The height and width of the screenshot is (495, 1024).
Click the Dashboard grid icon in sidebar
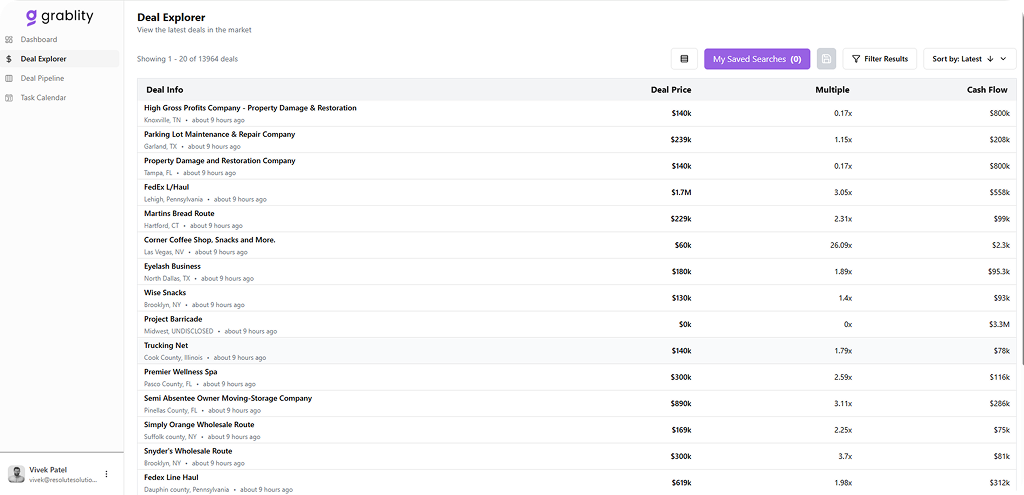[9, 40]
